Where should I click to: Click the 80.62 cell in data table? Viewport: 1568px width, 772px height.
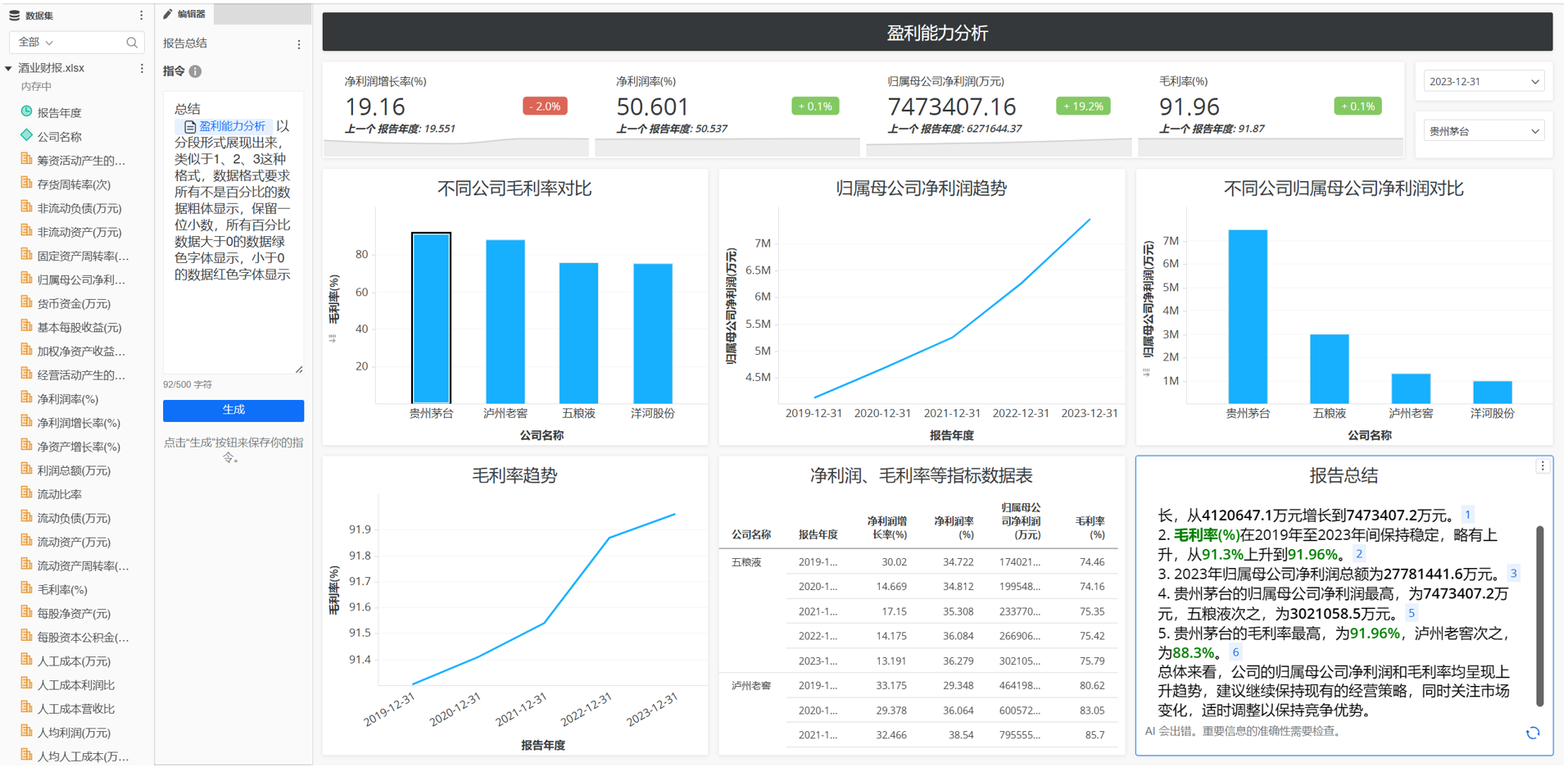click(1092, 685)
